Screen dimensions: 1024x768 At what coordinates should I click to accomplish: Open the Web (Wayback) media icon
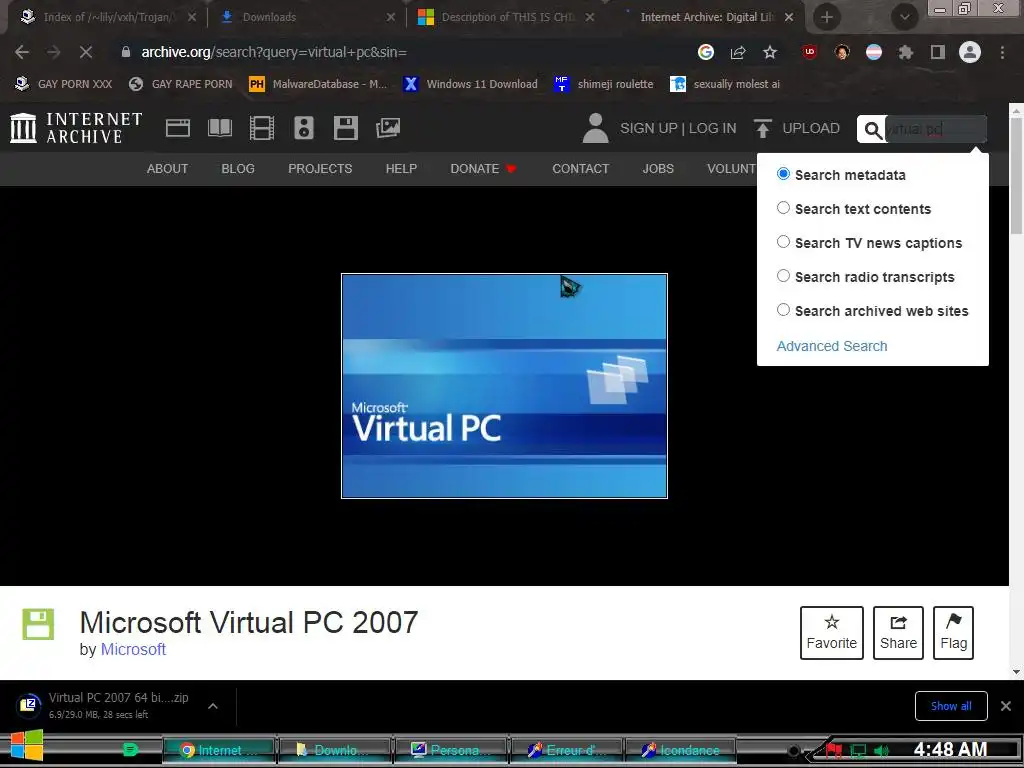tap(178, 127)
